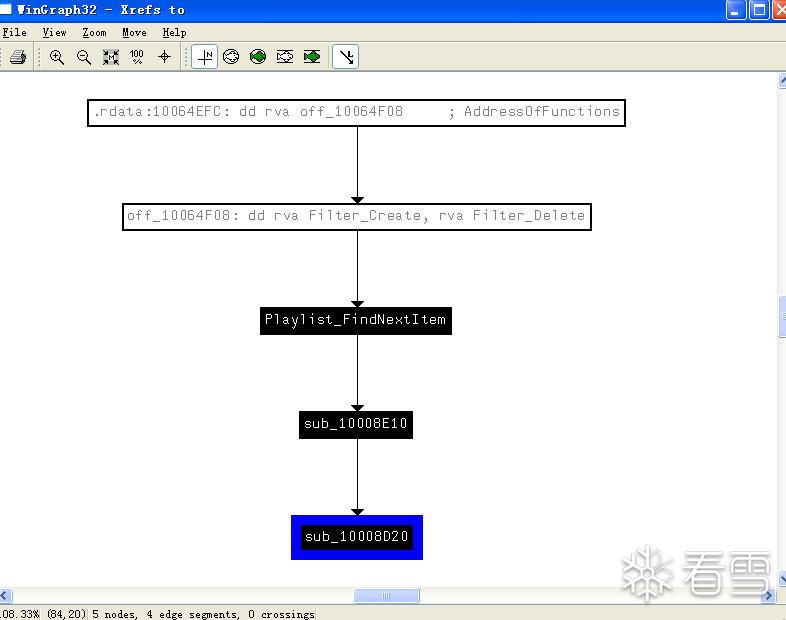786x620 pixels.
Task: Toggle the easy graph panning icon
Action: 205,57
